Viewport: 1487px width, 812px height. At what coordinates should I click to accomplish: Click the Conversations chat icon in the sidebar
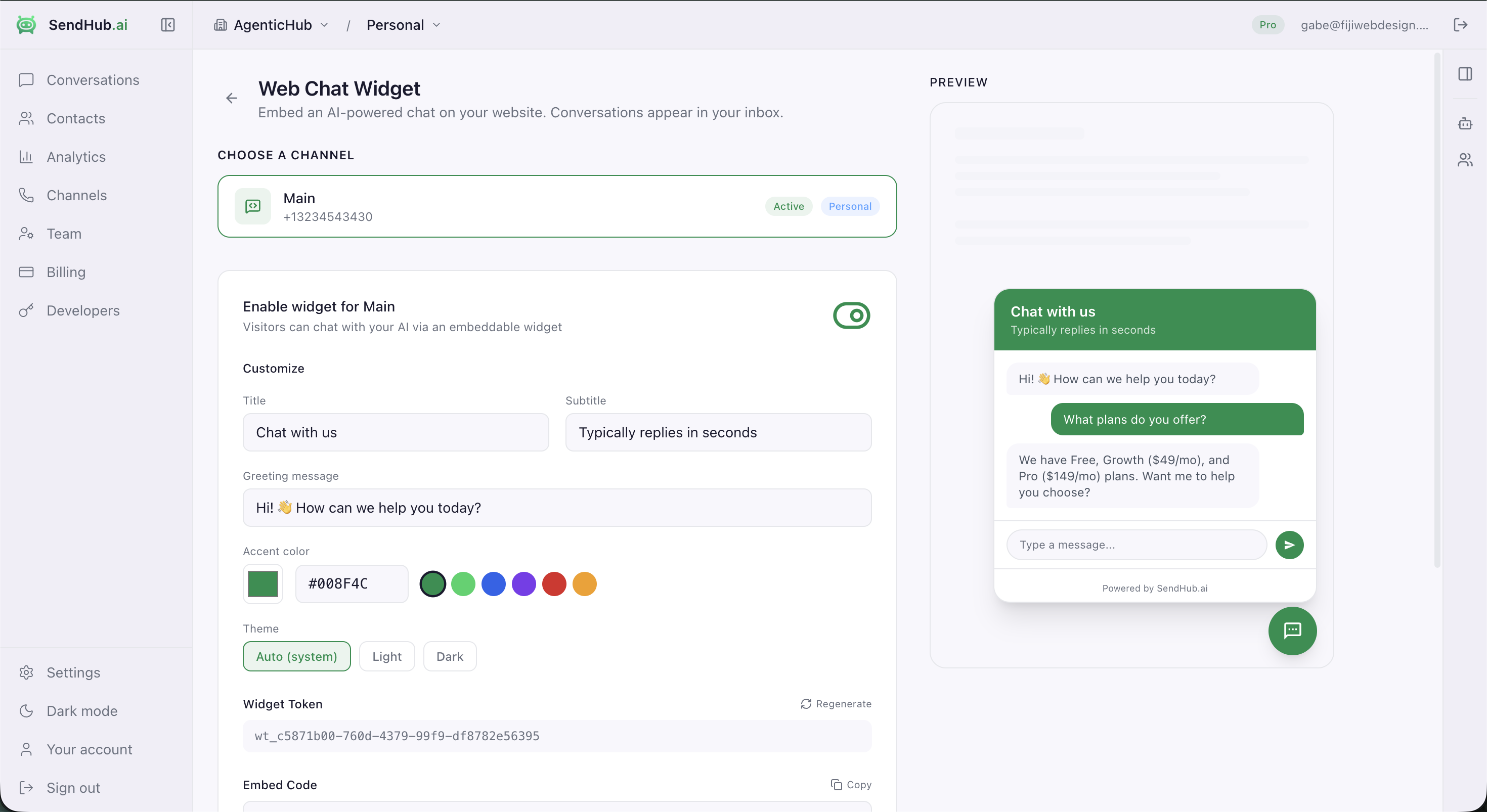(x=26, y=80)
